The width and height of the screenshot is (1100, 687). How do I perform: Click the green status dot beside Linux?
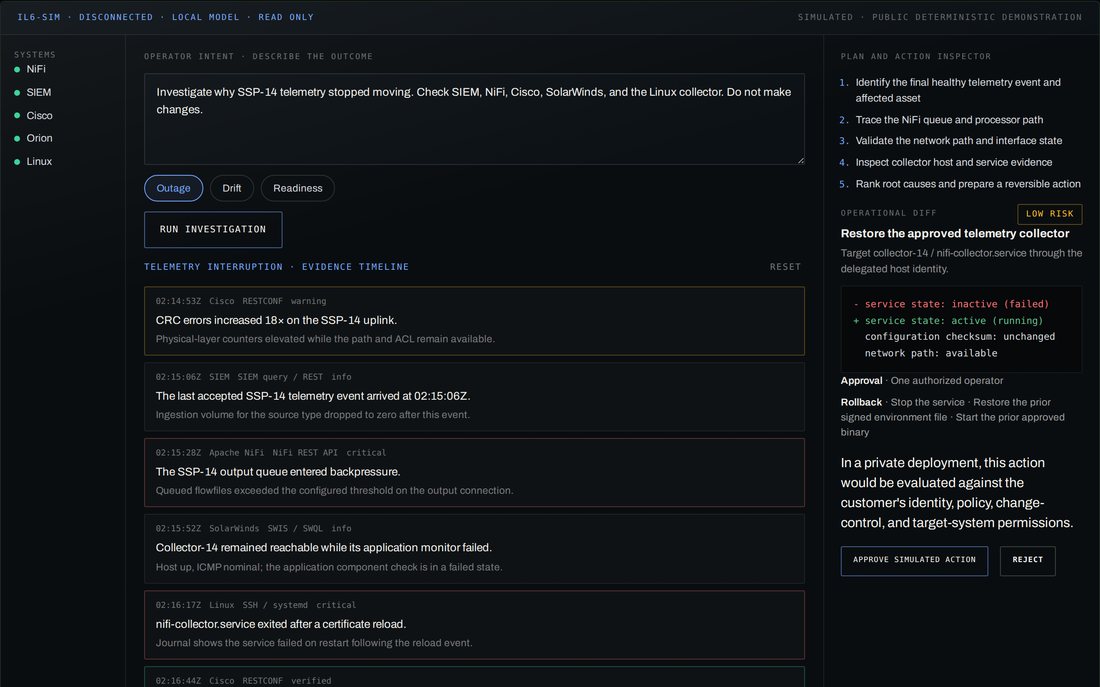pyautogui.click(x=17, y=161)
